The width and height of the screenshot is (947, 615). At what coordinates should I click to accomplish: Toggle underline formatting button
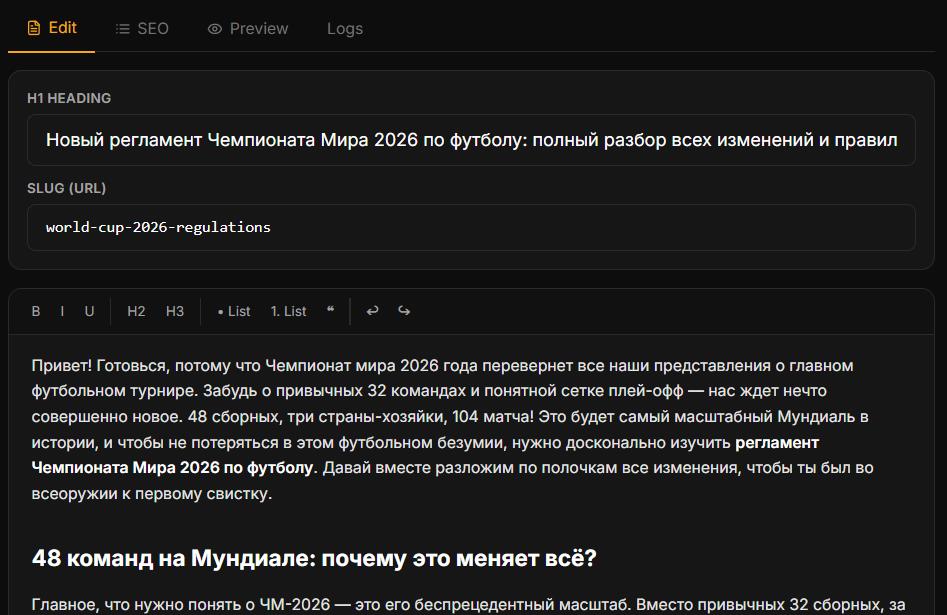(89, 311)
